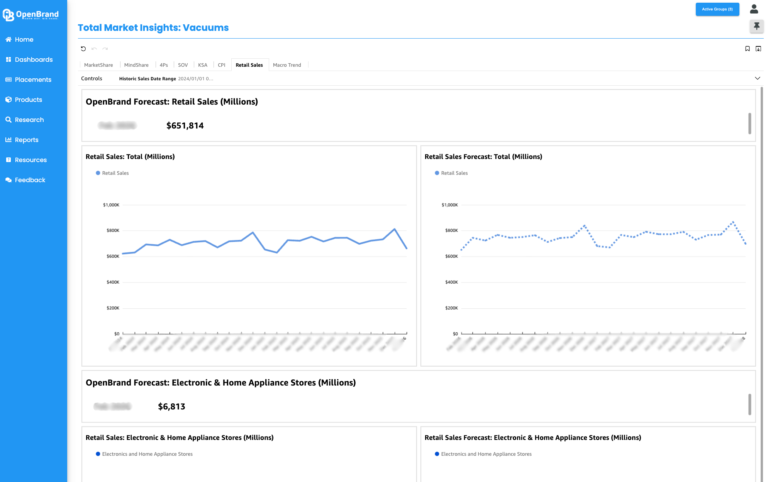
Task: Click 'Retail Sales Forecast: Electronic & Home Appliance Stores' title
Action: coord(532,437)
